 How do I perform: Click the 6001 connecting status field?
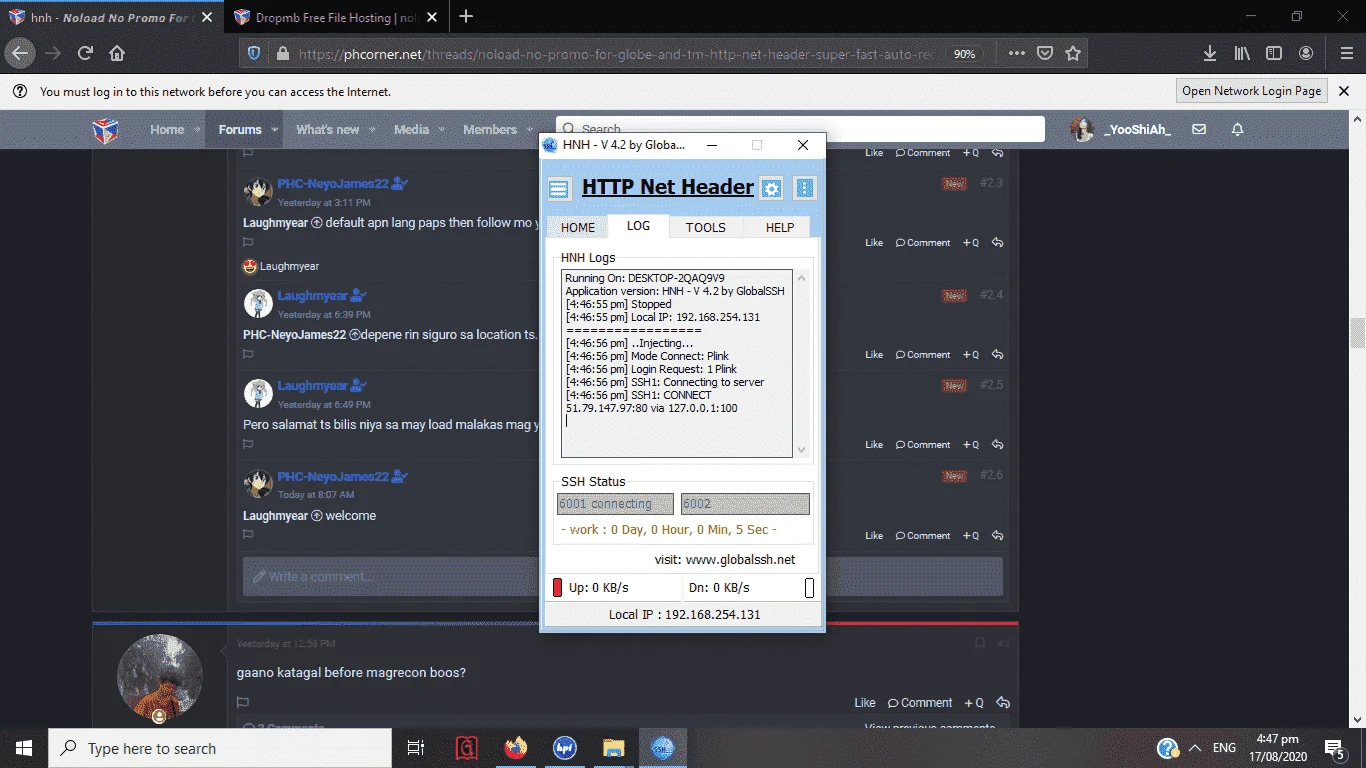pos(615,504)
